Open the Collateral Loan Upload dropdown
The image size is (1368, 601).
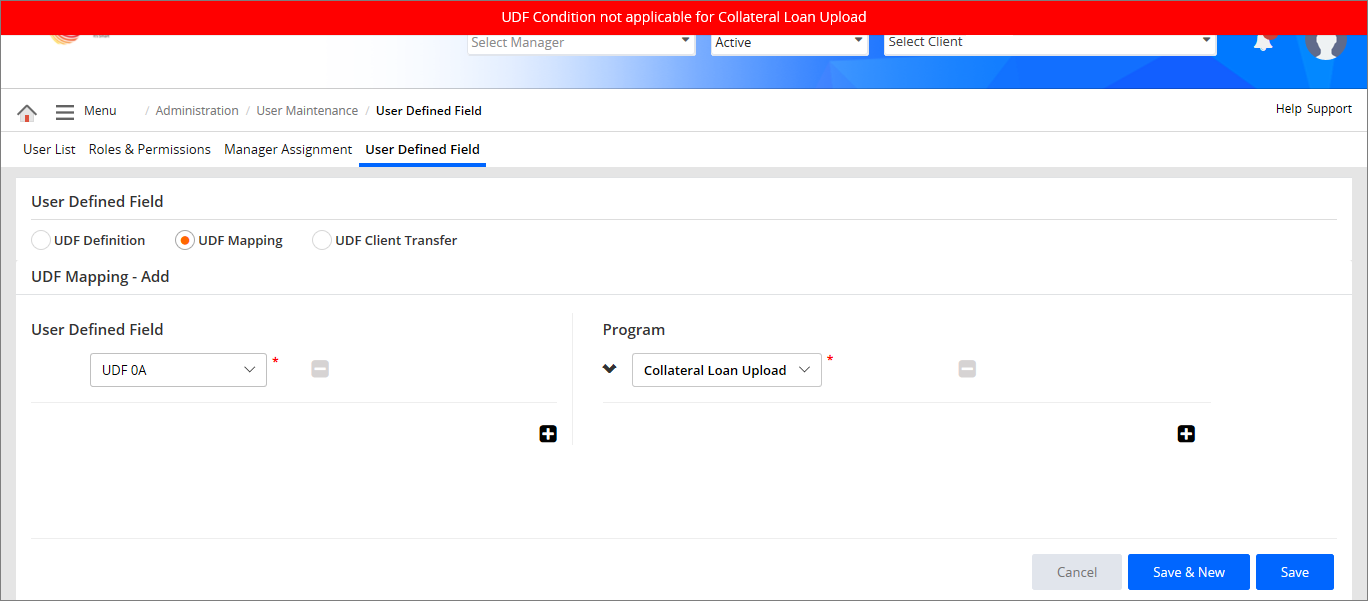coord(726,370)
